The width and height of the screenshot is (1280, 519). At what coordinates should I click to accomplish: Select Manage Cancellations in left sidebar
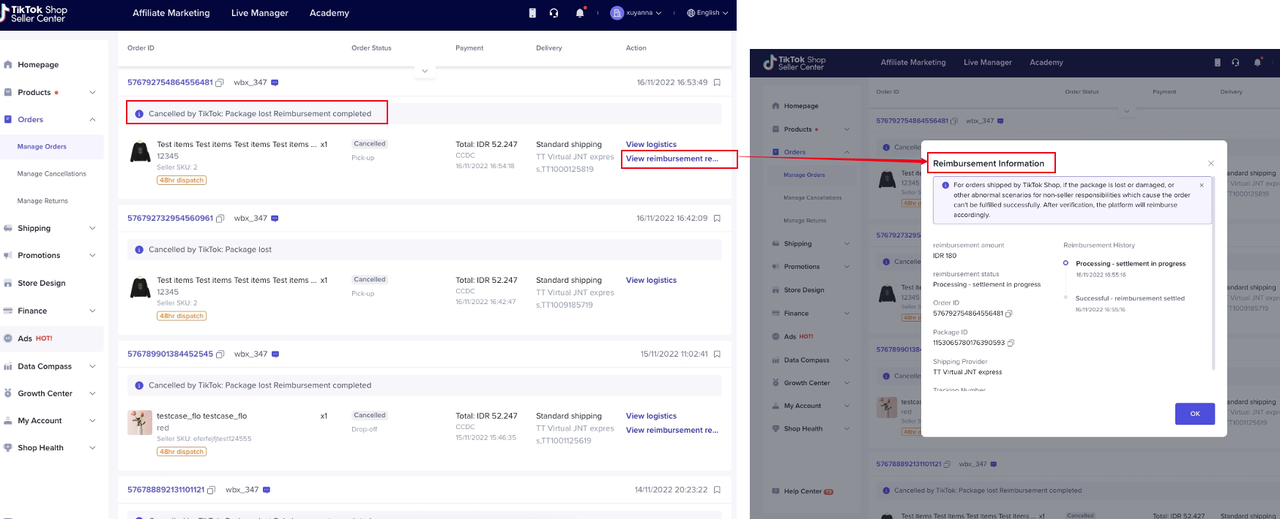click(52, 174)
